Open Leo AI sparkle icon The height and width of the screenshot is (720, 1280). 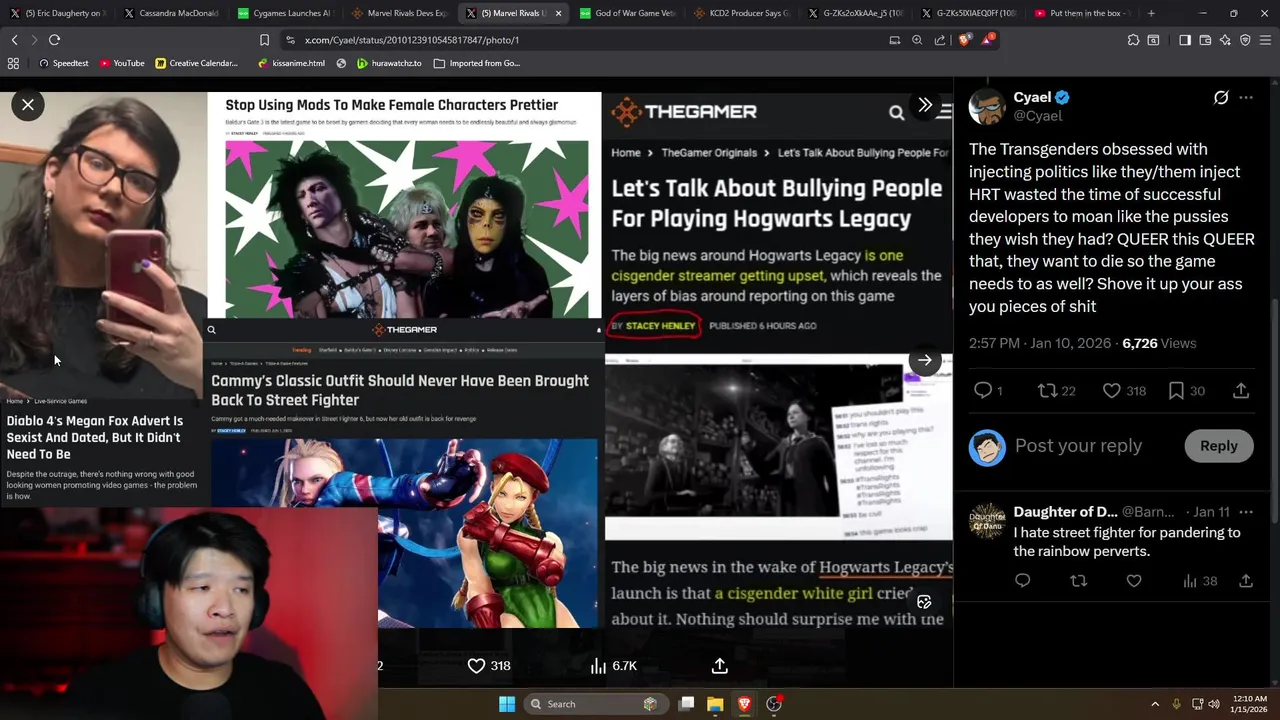1225,40
